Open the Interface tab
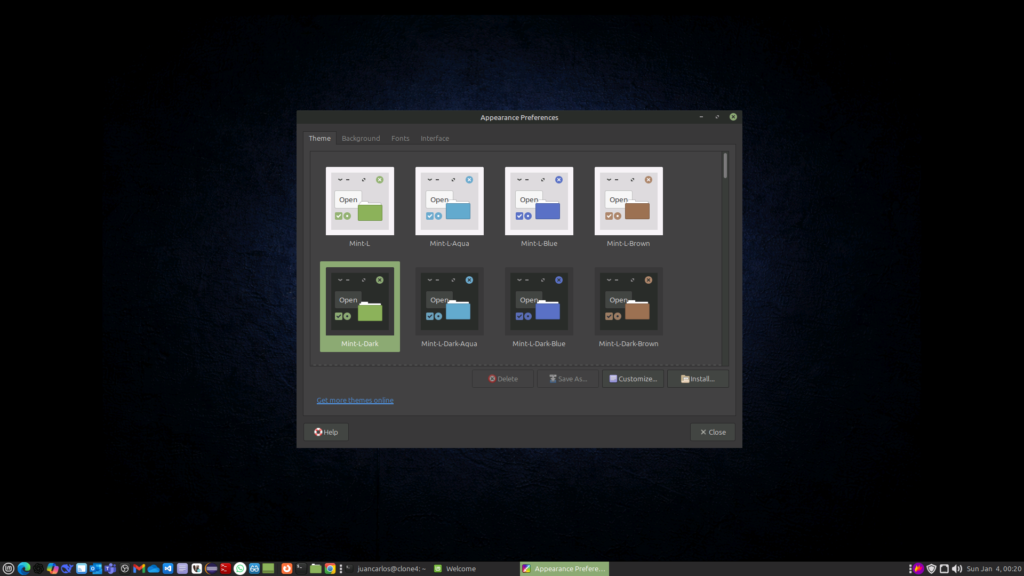This screenshot has height=576, width=1024. click(x=434, y=138)
